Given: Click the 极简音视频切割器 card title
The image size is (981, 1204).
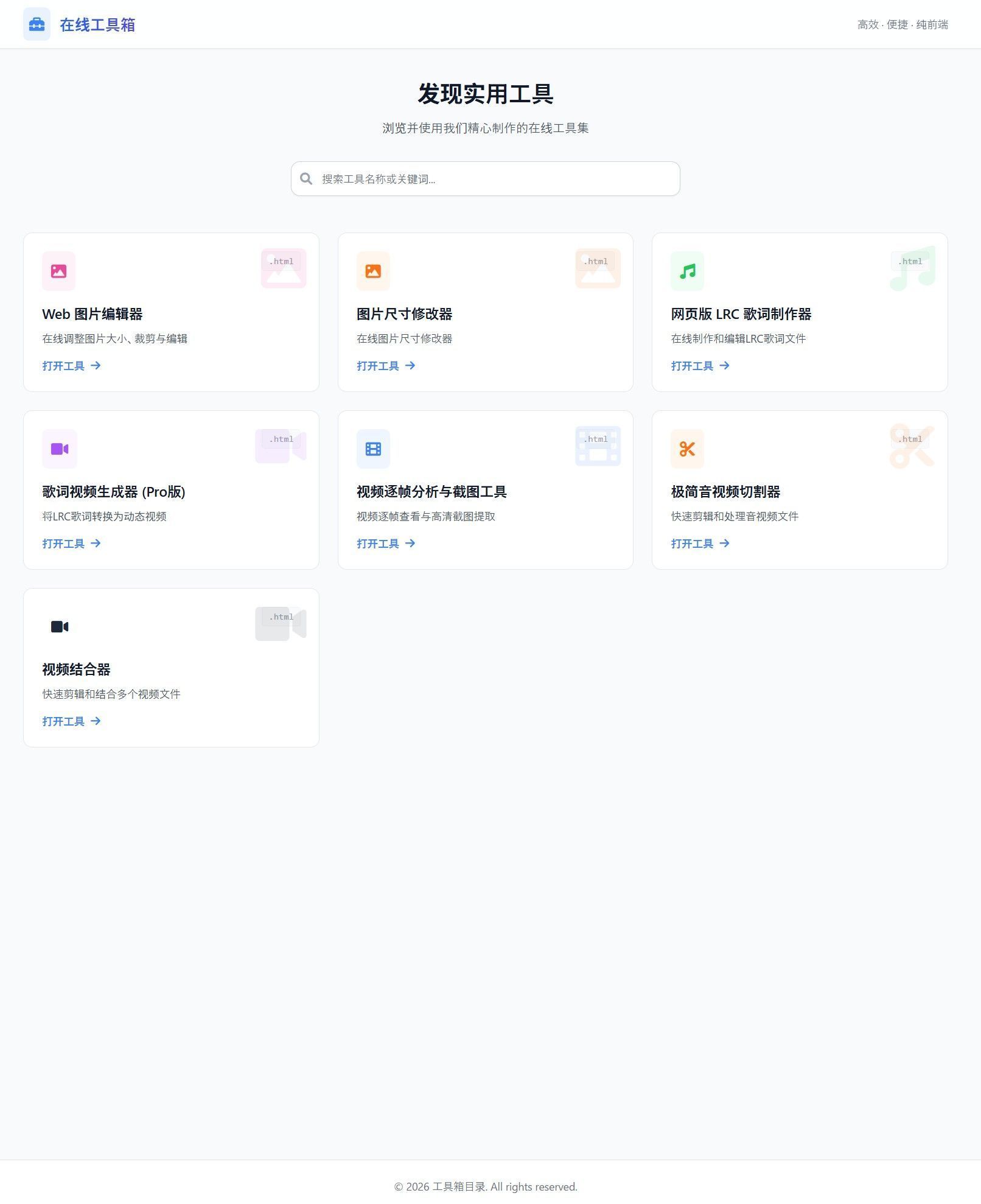Looking at the screenshot, I should click(x=725, y=491).
